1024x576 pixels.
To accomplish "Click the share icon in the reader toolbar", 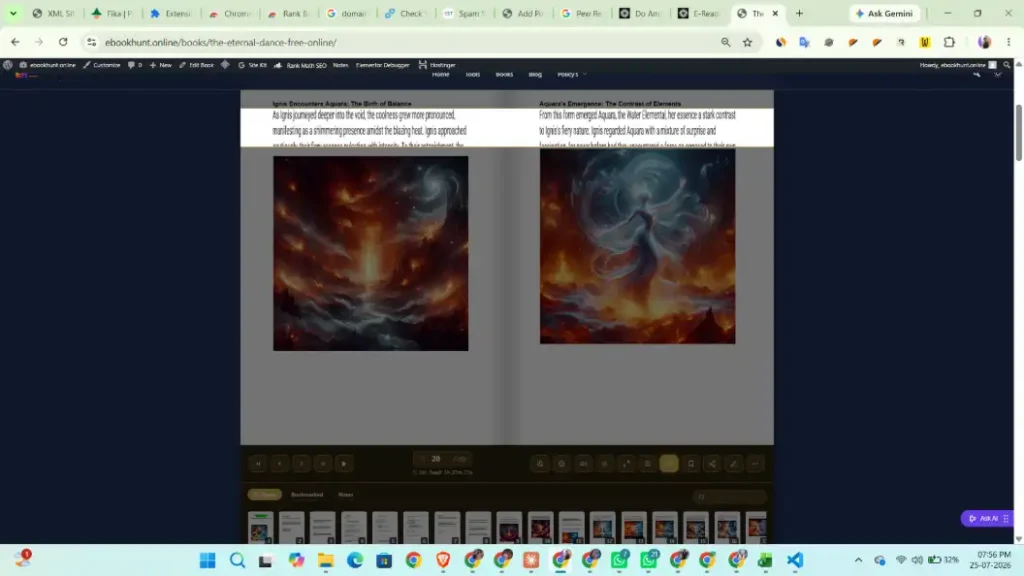I will [712, 464].
